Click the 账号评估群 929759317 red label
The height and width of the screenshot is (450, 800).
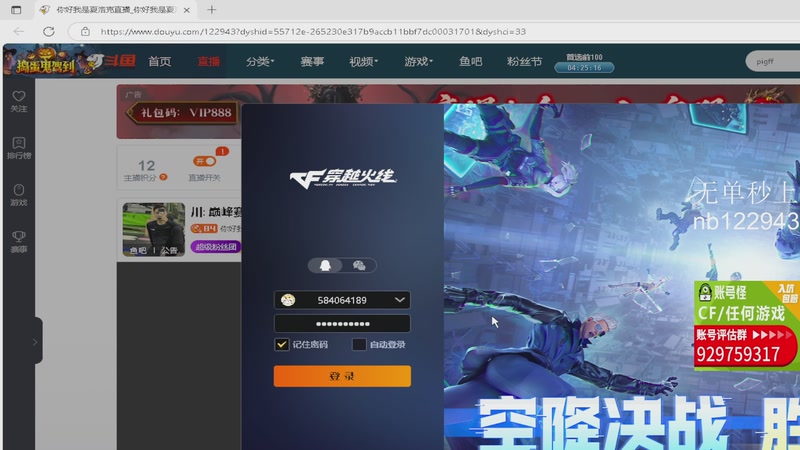pos(745,347)
